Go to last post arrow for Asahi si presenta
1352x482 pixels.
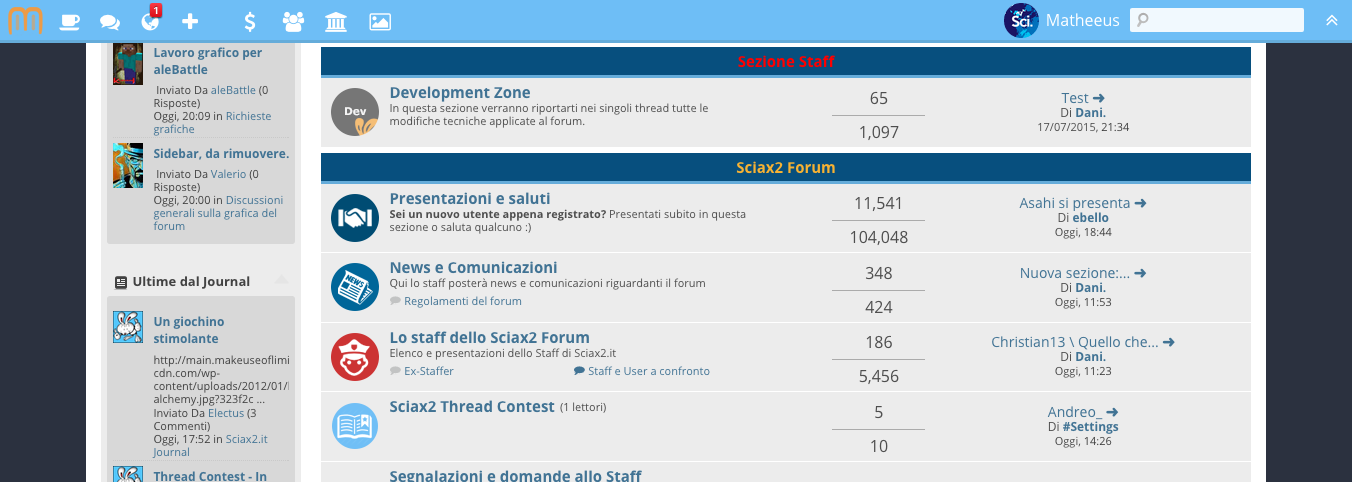[x=1140, y=203]
